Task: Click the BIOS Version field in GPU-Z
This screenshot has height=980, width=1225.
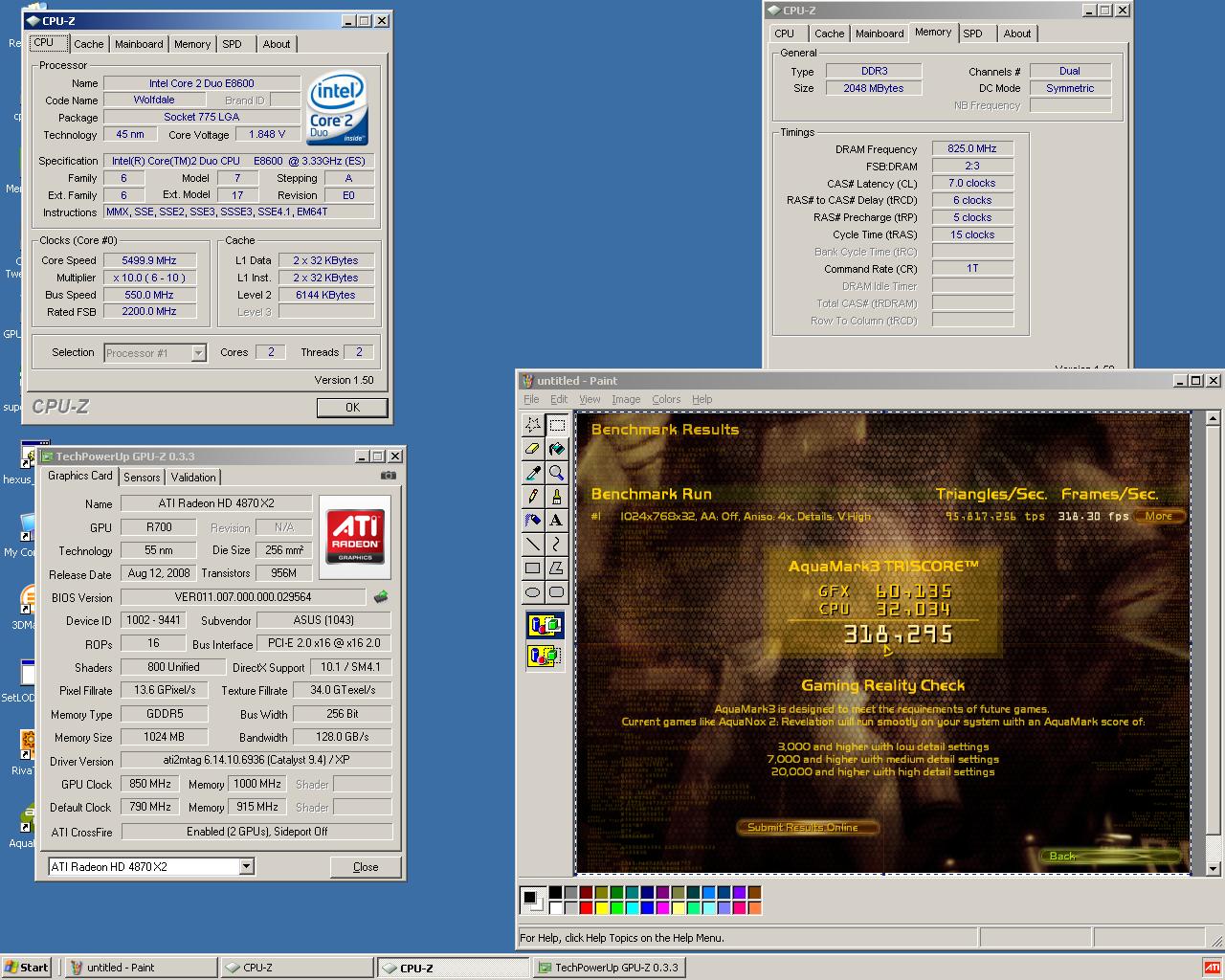Action: (243, 597)
